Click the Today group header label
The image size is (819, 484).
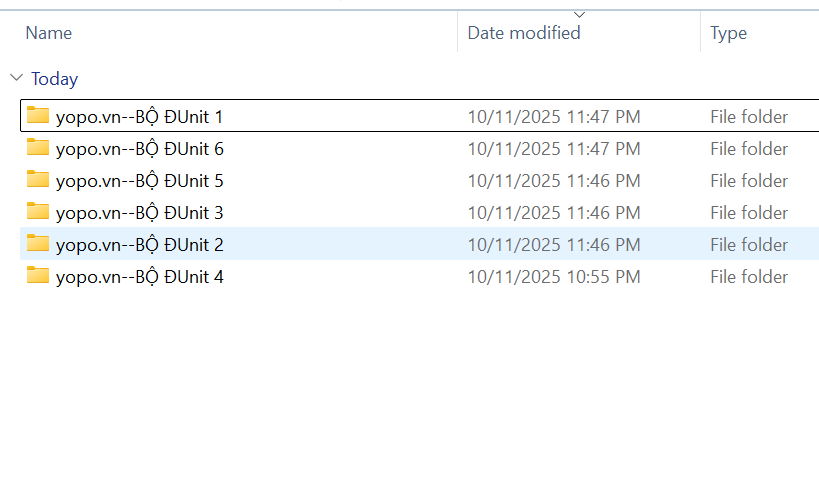(x=54, y=78)
